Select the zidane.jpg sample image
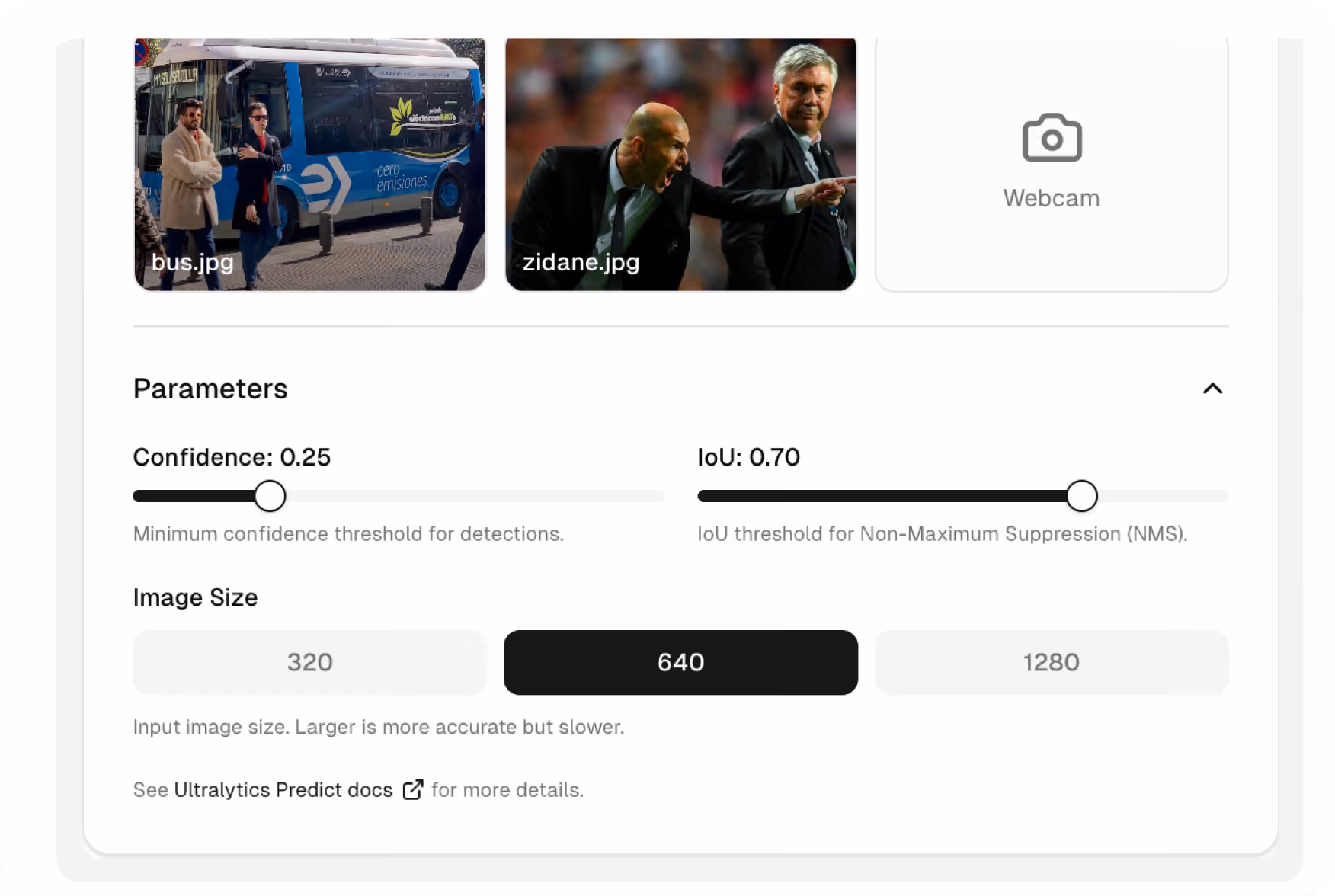1335x896 pixels. pyautogui.click(x=680, y=164)
